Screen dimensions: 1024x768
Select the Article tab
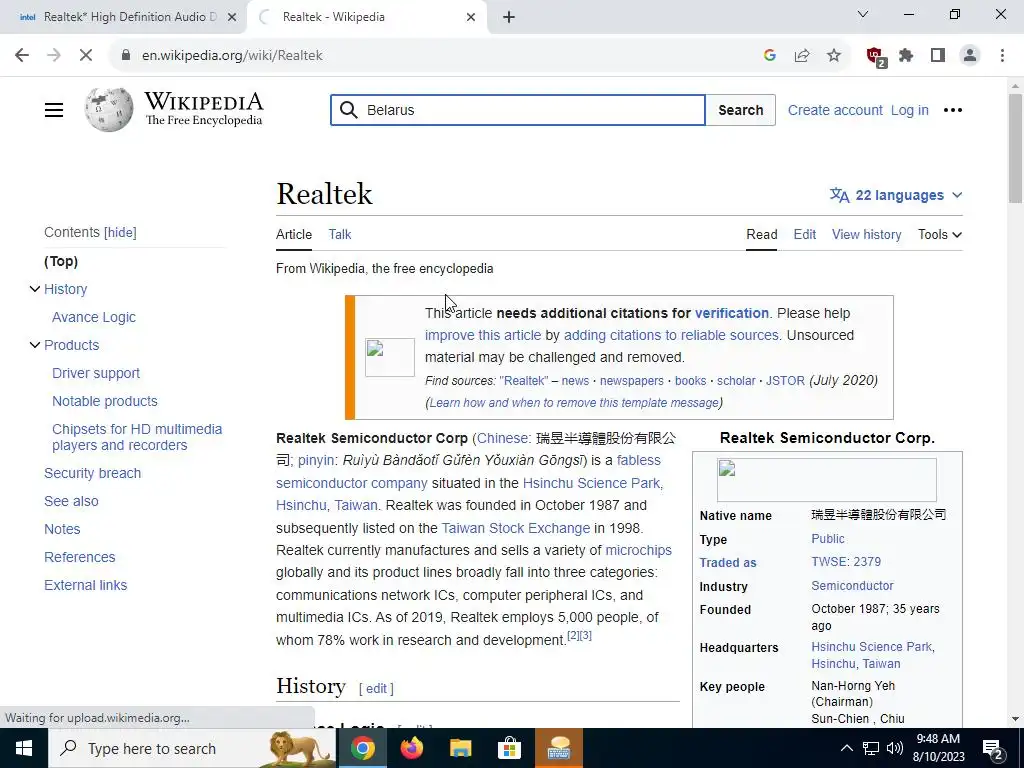[x=294, y=234]
